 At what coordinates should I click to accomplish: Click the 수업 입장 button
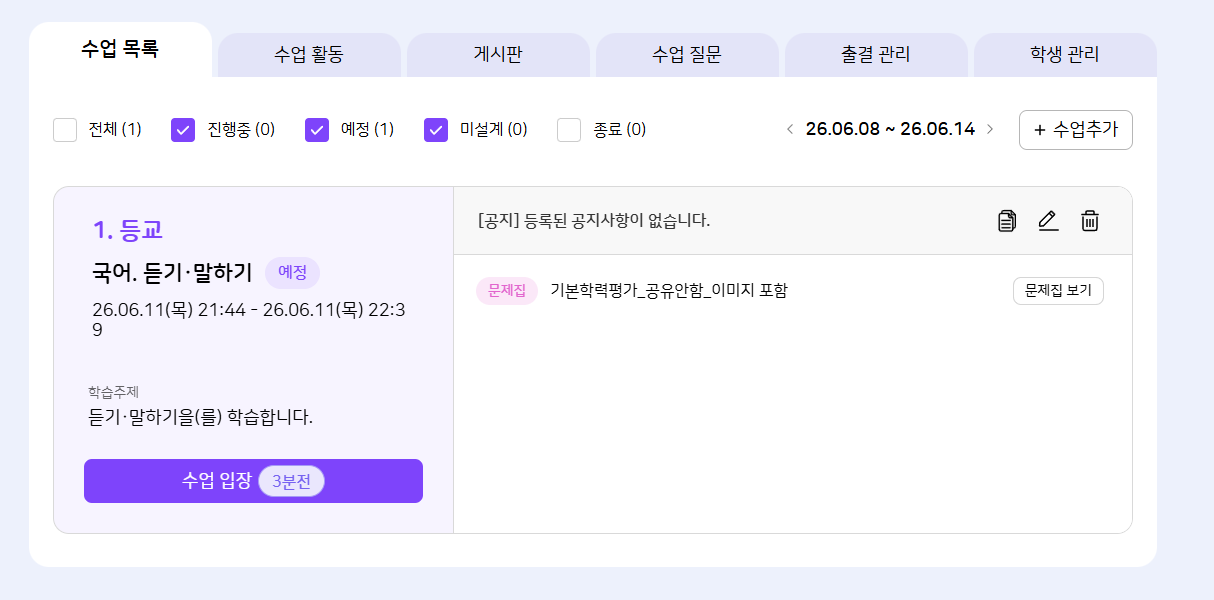[x=253, y=481]
